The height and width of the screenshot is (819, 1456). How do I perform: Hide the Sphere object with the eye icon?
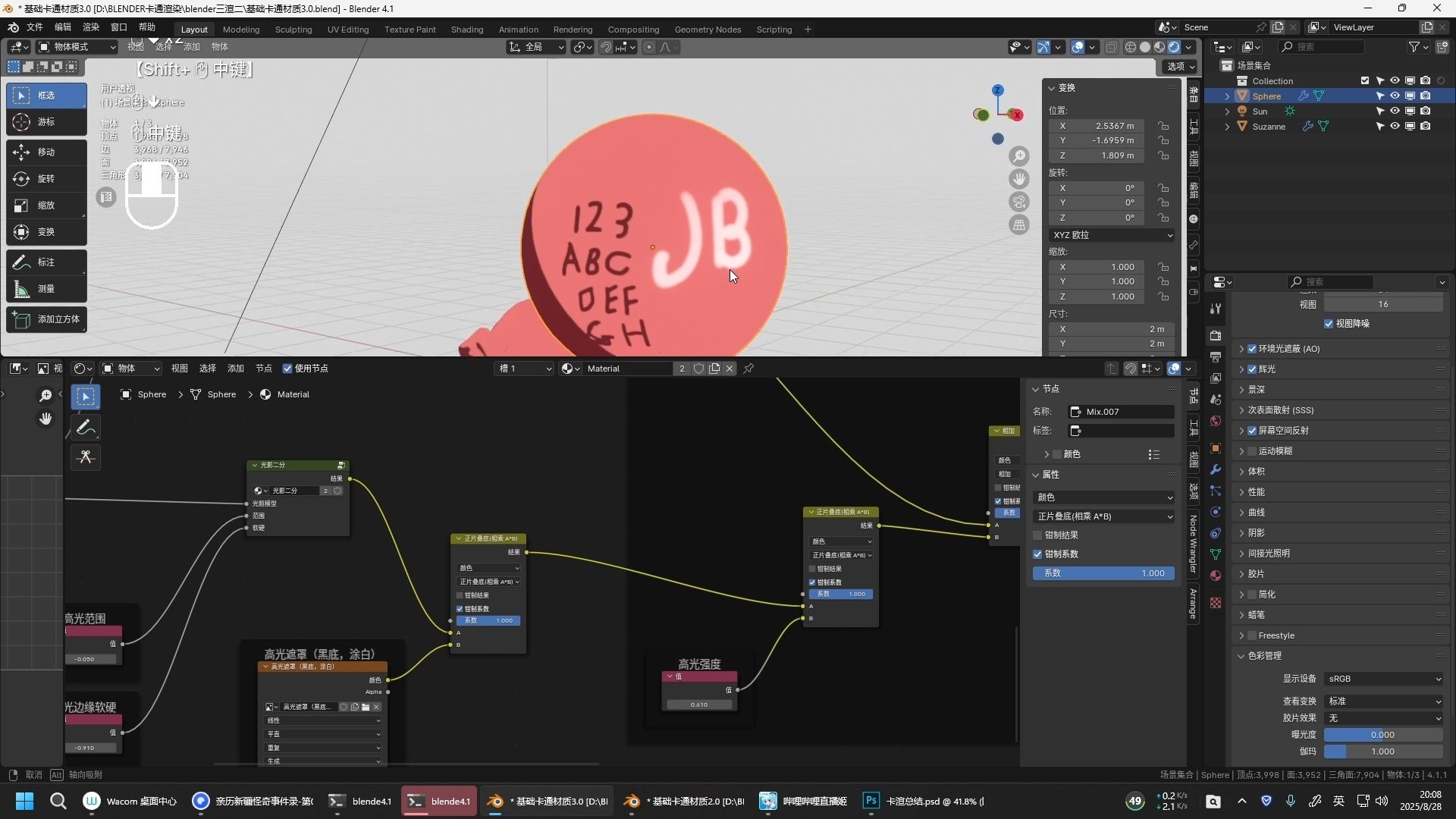(x=1395, y=96)
